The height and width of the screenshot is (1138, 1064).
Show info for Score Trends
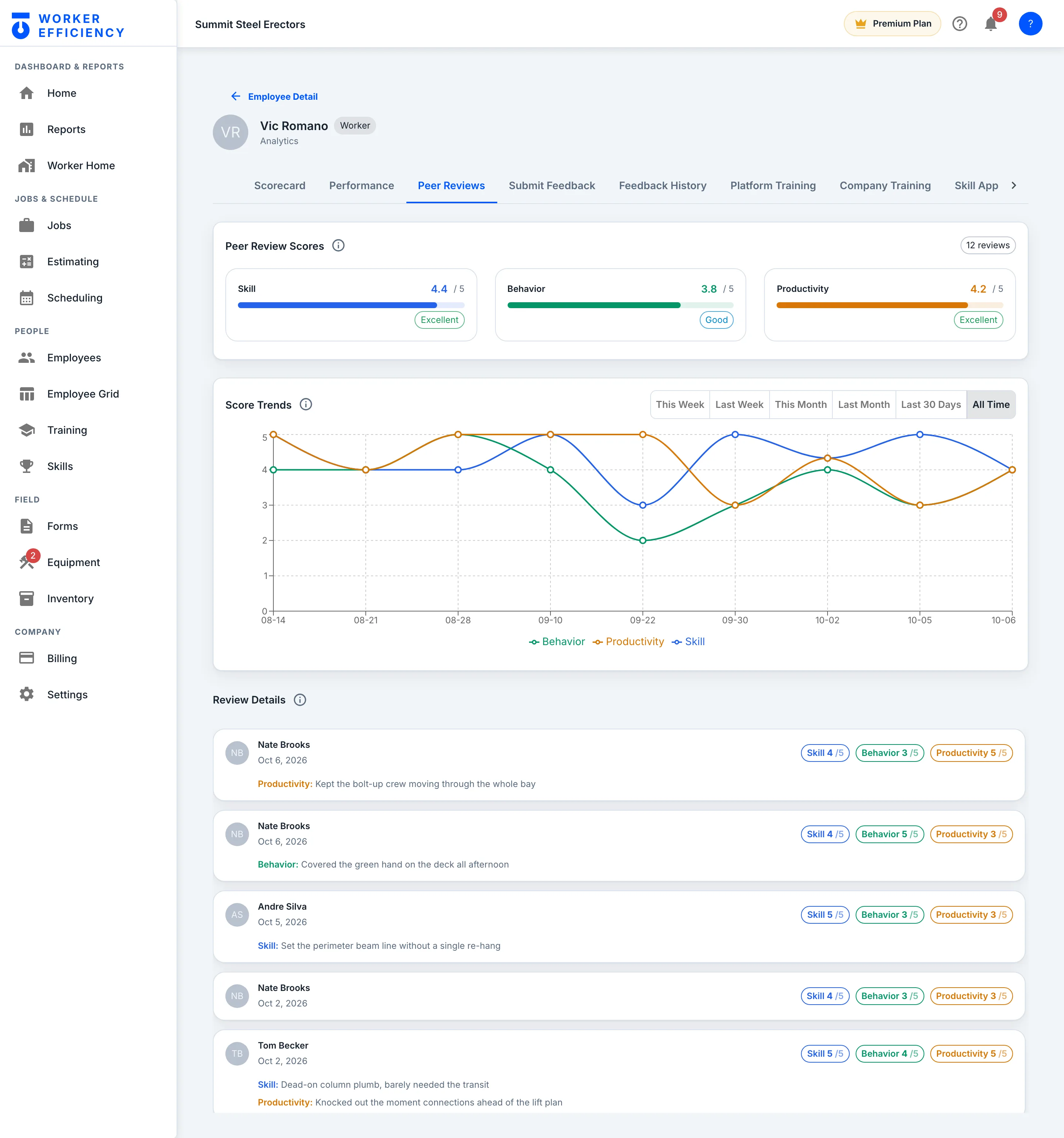click(306, 404)
